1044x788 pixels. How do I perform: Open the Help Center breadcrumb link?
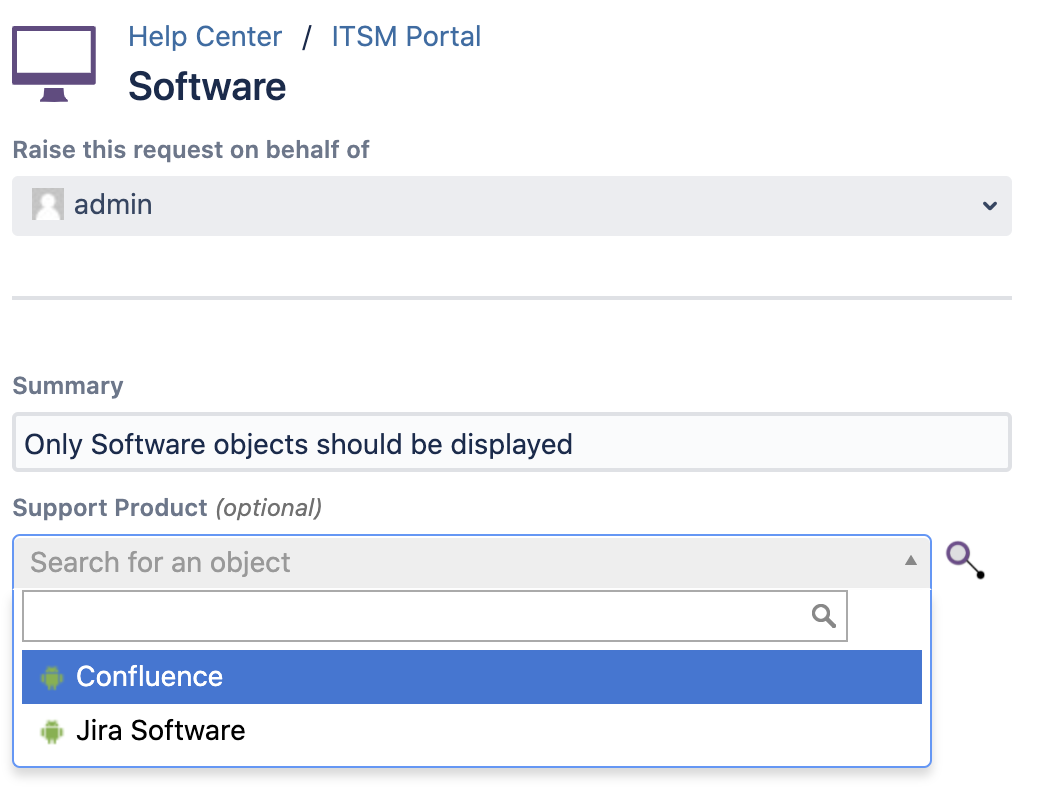tap(205, 37)
